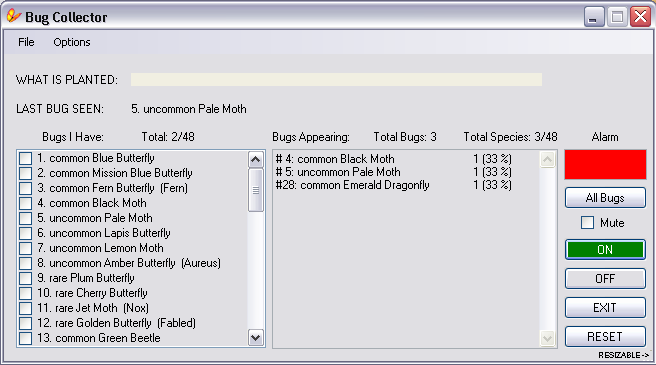656x365 pixels.
Task: Toggle the Mute checkbox
Action: (587, 223)
